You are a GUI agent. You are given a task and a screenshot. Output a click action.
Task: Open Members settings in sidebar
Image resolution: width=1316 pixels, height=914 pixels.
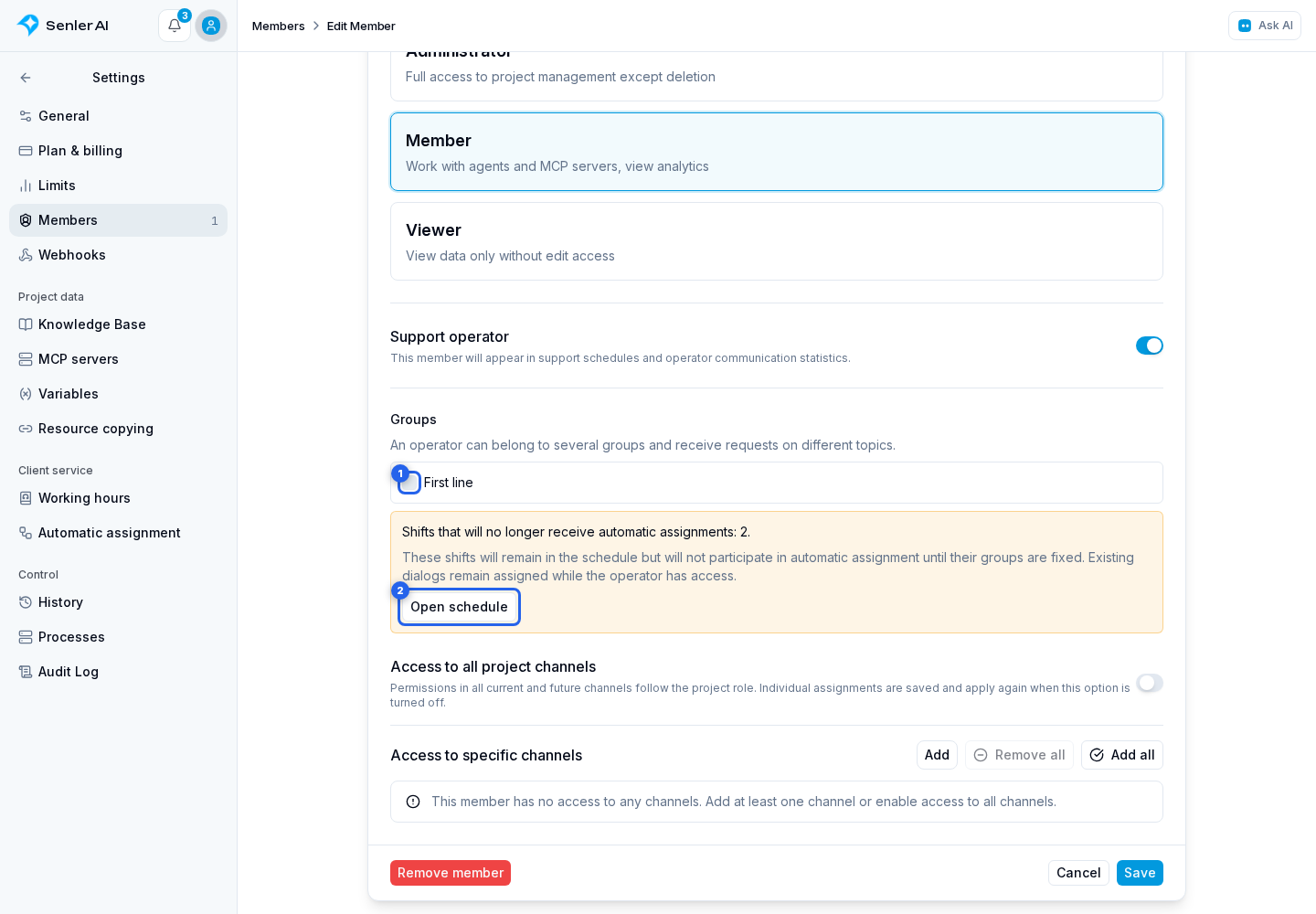(x=118, y=220)
